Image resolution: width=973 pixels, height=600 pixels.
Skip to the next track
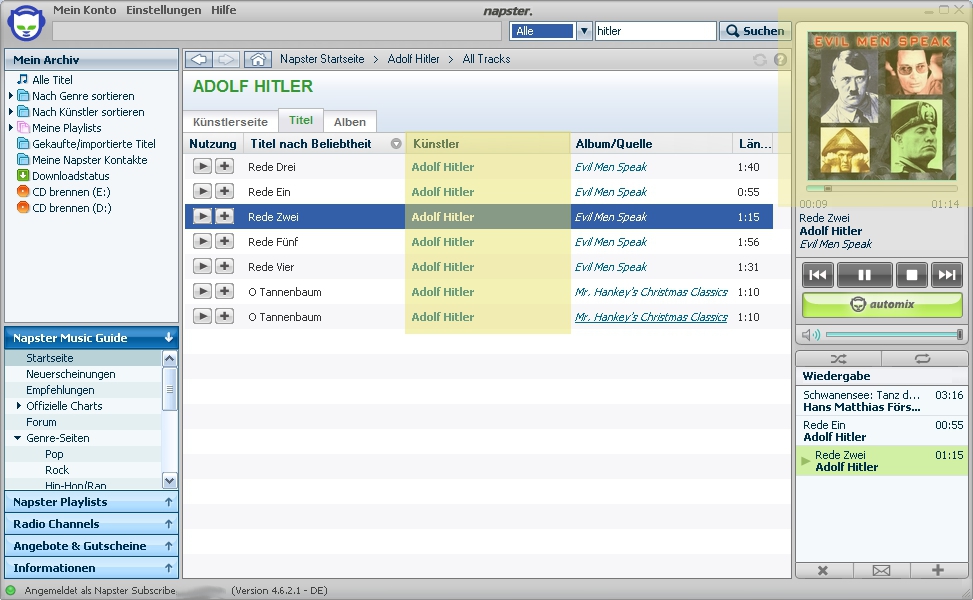947,275
